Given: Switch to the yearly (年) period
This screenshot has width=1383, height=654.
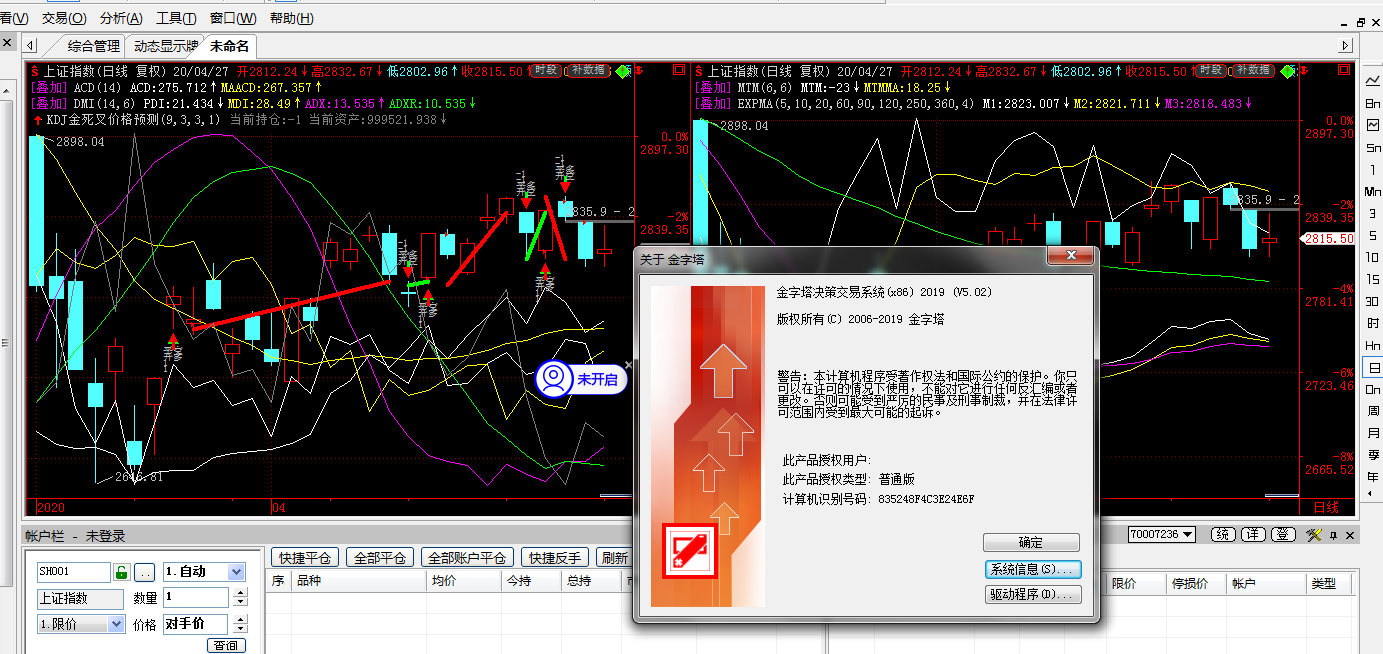Looking at the screenshot, I should point(1373,478).
